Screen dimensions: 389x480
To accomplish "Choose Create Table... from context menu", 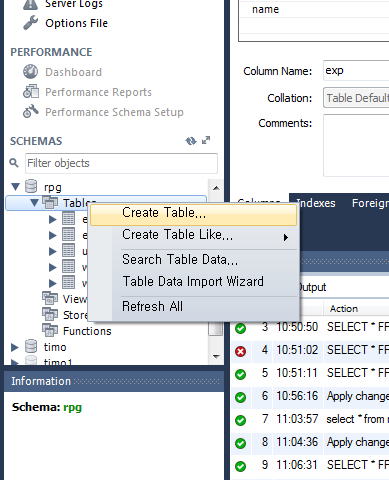I will point(193,215).
